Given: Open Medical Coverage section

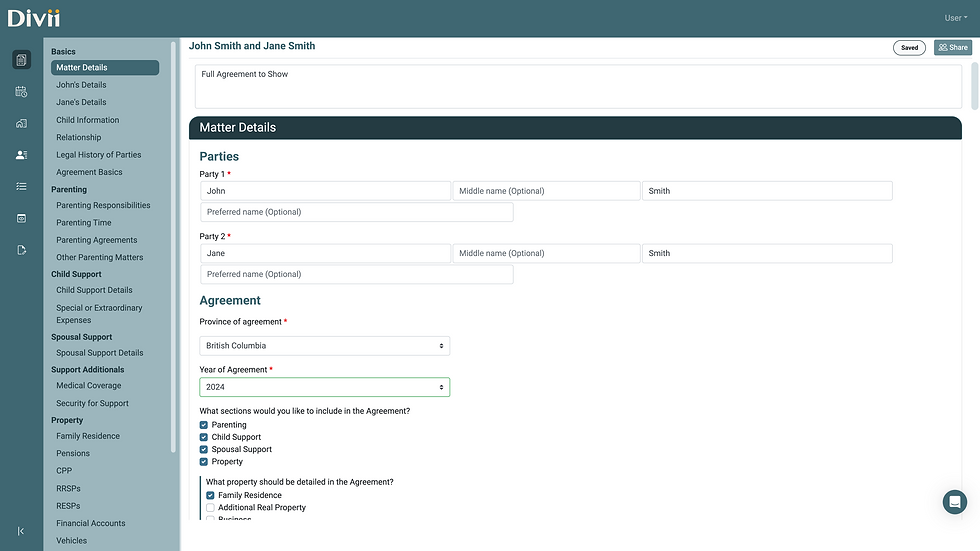Looking at the screenshot, I should pos(89,386).
